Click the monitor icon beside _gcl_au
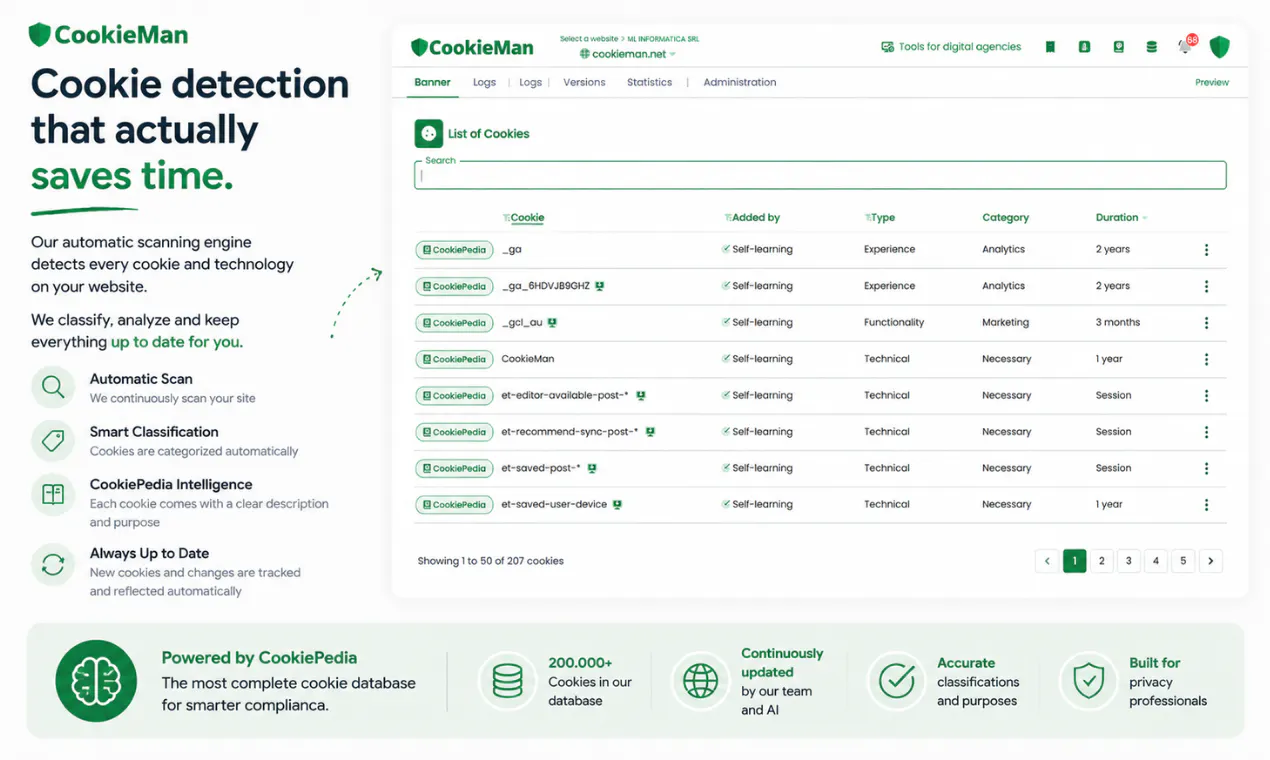The image size is (1270, 760). (552, 323)
